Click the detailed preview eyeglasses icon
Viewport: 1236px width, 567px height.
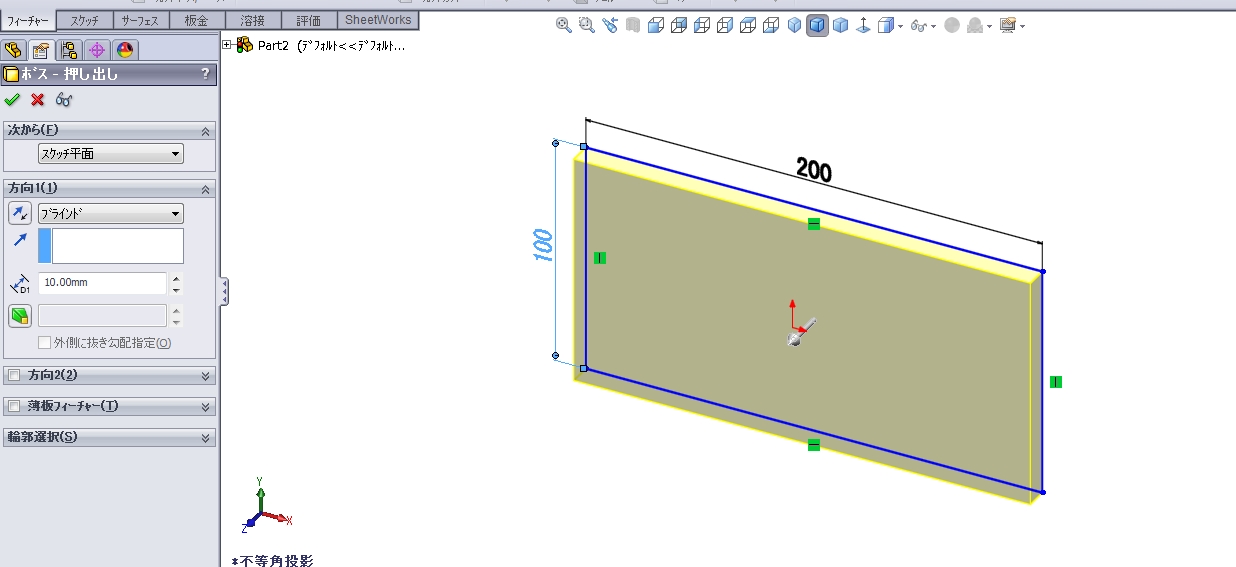[64, 99]
